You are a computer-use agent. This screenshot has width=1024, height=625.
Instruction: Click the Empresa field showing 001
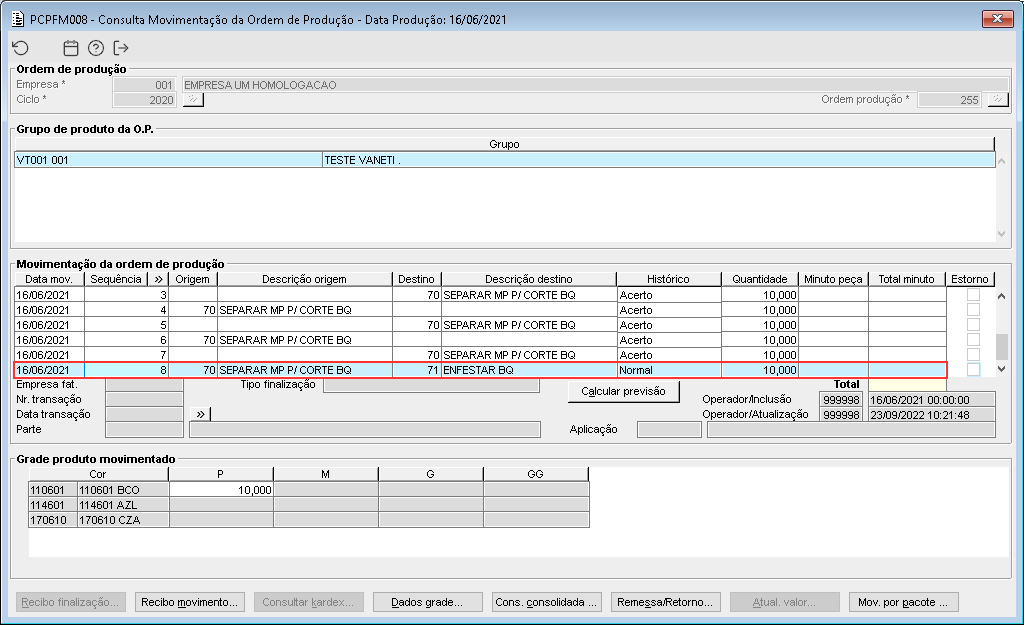(144, 85)
